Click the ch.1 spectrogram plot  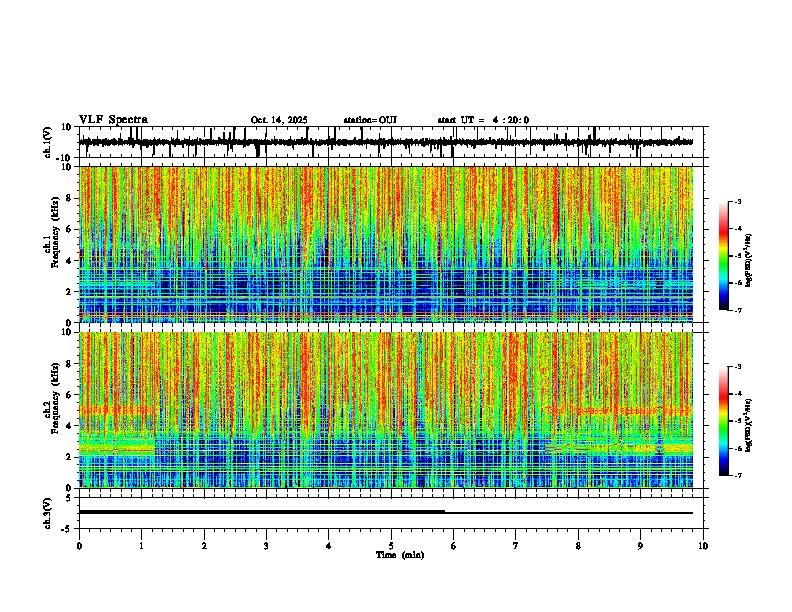(x=386, y=244)
